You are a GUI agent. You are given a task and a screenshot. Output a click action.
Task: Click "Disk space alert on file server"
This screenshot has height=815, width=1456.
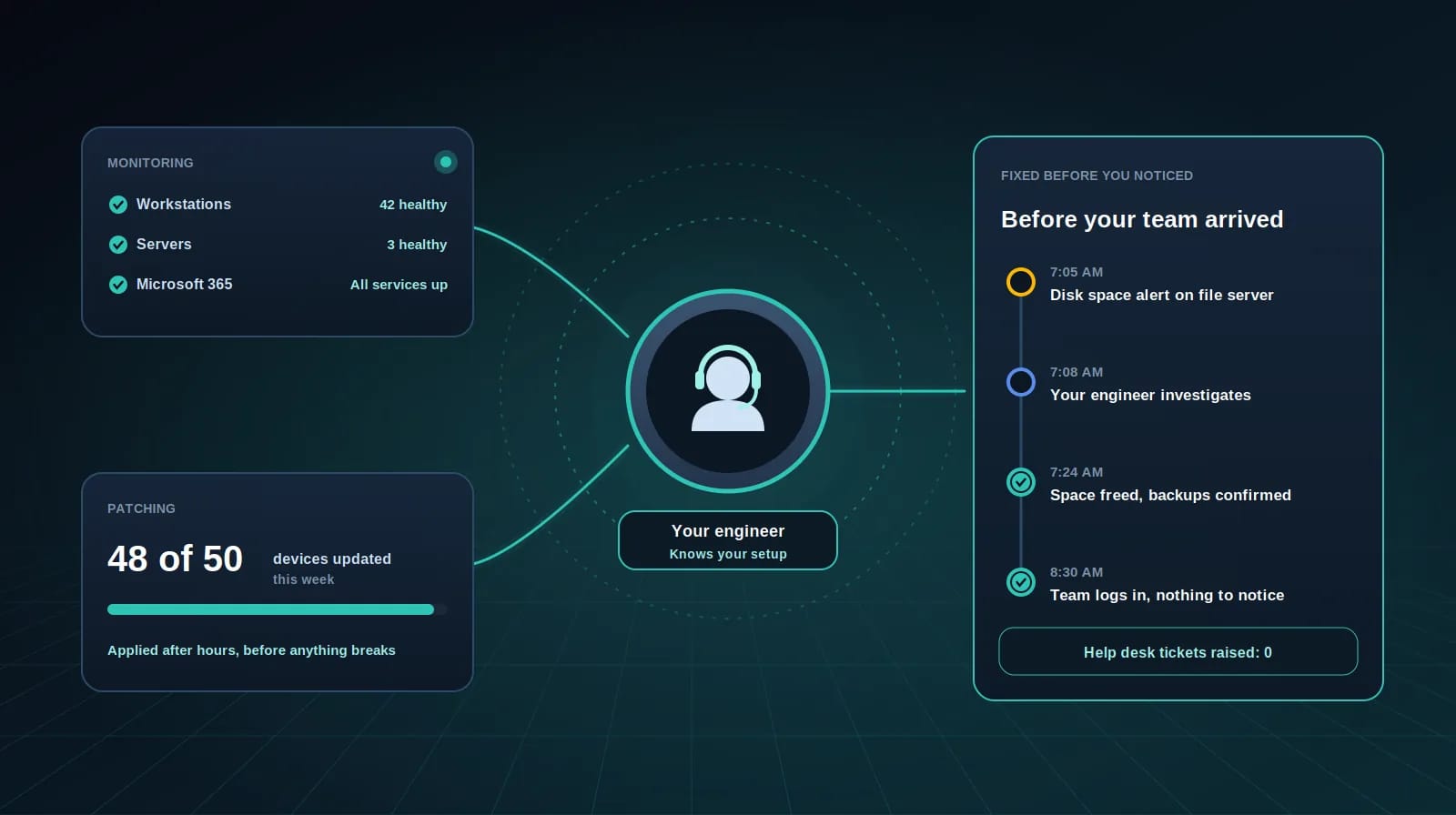pyautogui.click(x=1162, y=295)
